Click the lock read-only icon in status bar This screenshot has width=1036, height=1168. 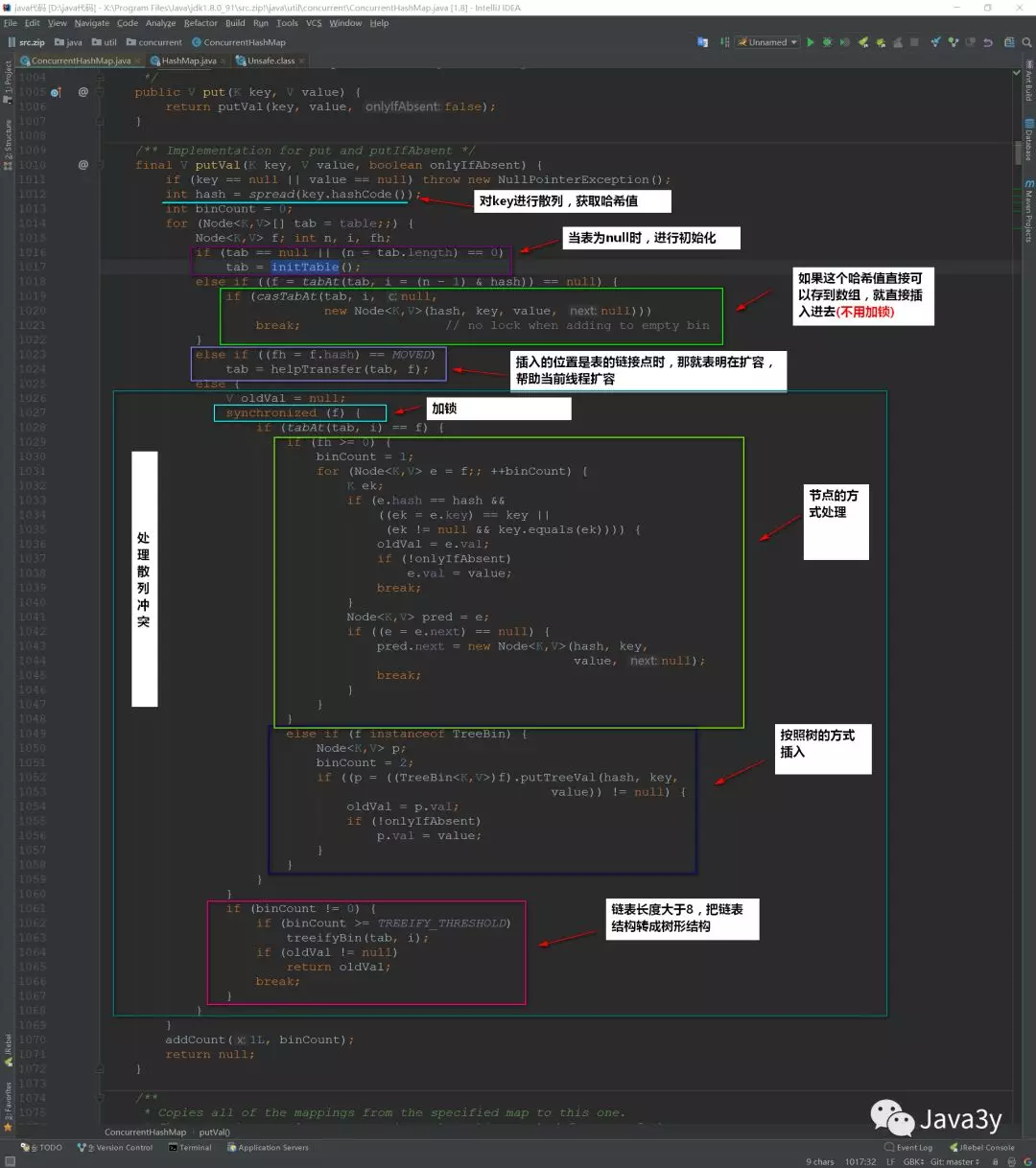point(995,1162)
